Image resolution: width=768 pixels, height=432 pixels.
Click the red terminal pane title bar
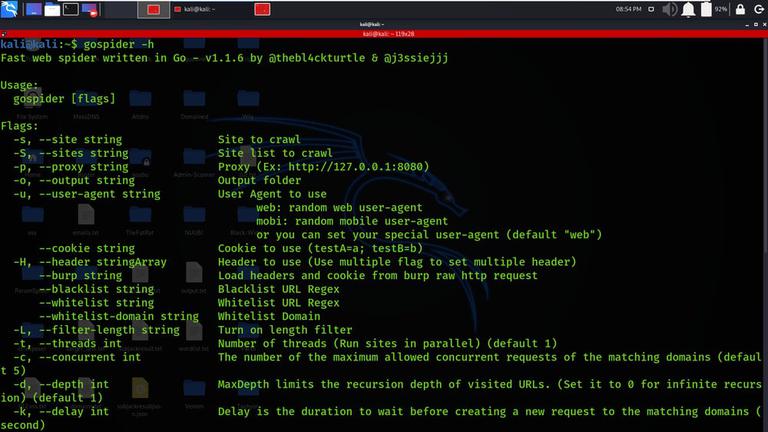coord(384,34)
